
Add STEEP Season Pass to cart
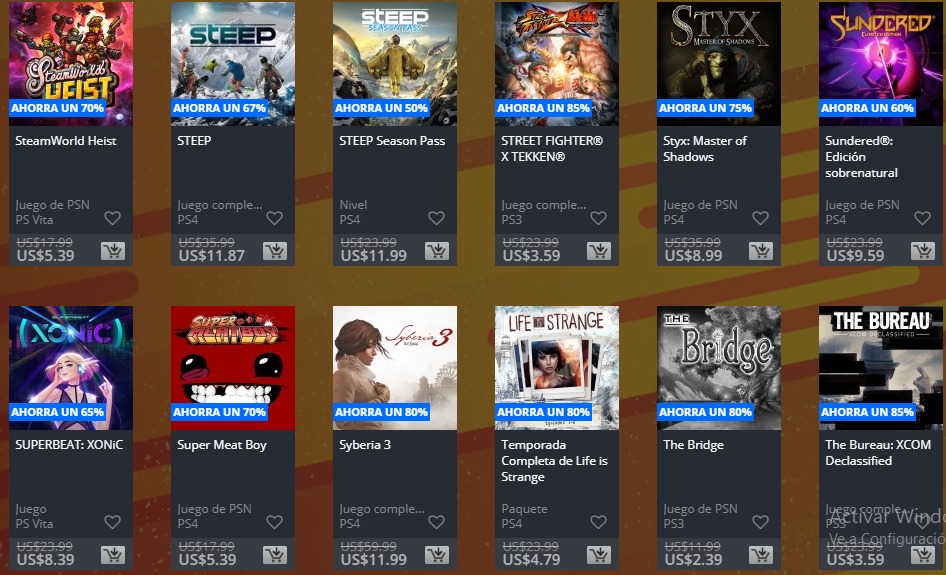pyautogui.click(x=437, y=251)
